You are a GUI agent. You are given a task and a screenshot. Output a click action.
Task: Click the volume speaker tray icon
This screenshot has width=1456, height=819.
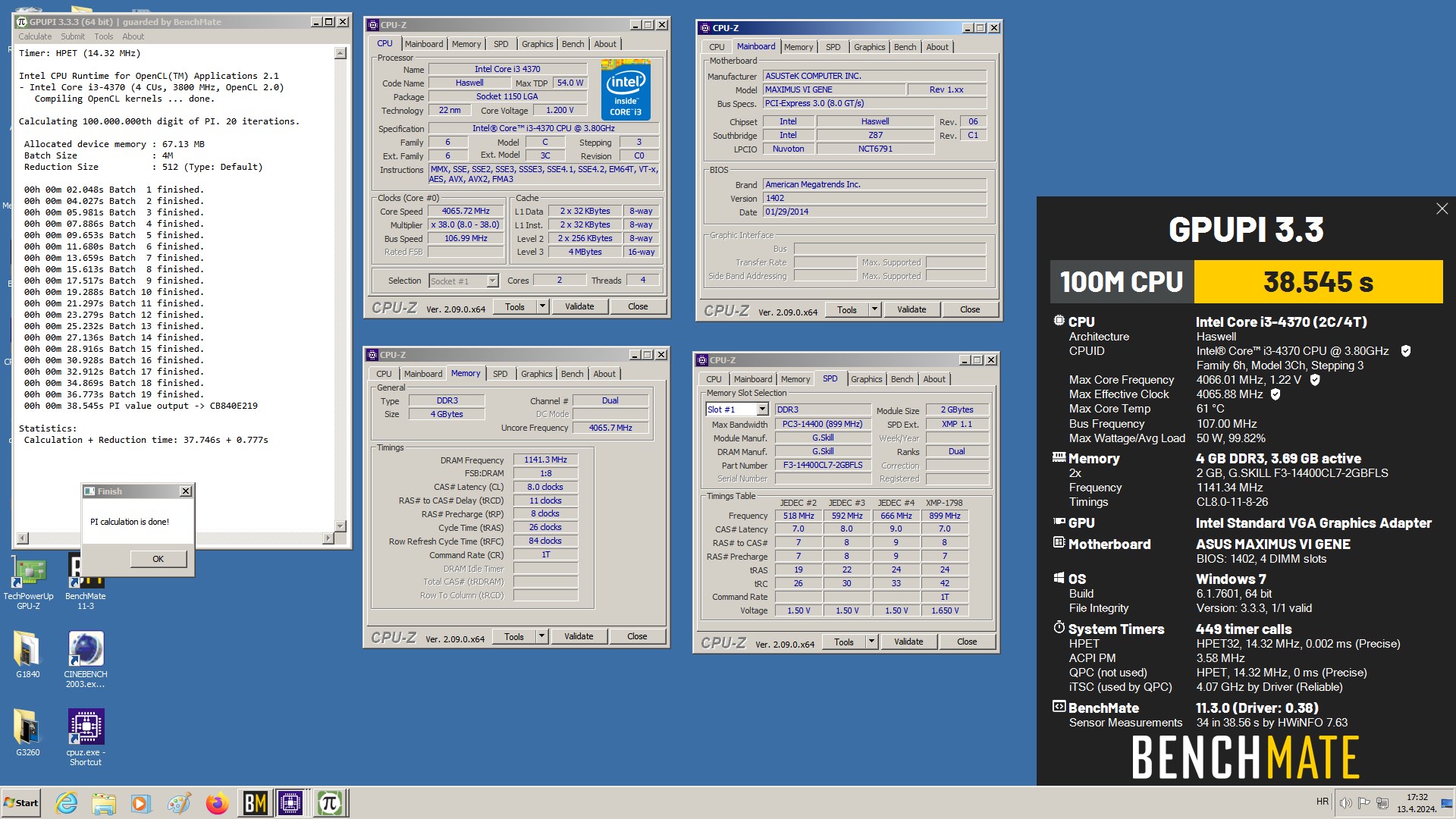point(1346,803)
